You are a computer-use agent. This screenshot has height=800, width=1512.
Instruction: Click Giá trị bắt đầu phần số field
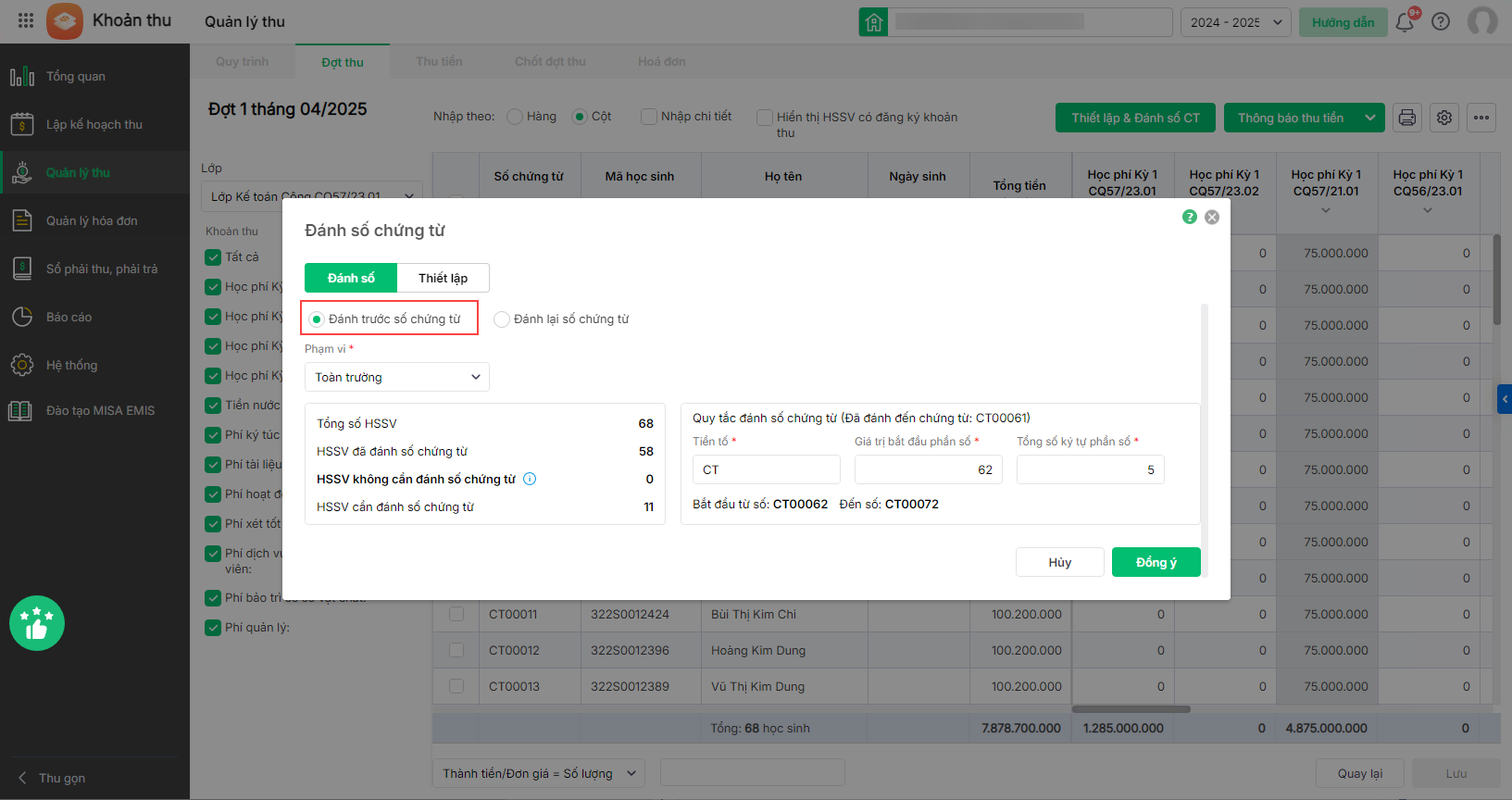click(x=929, y=469)
